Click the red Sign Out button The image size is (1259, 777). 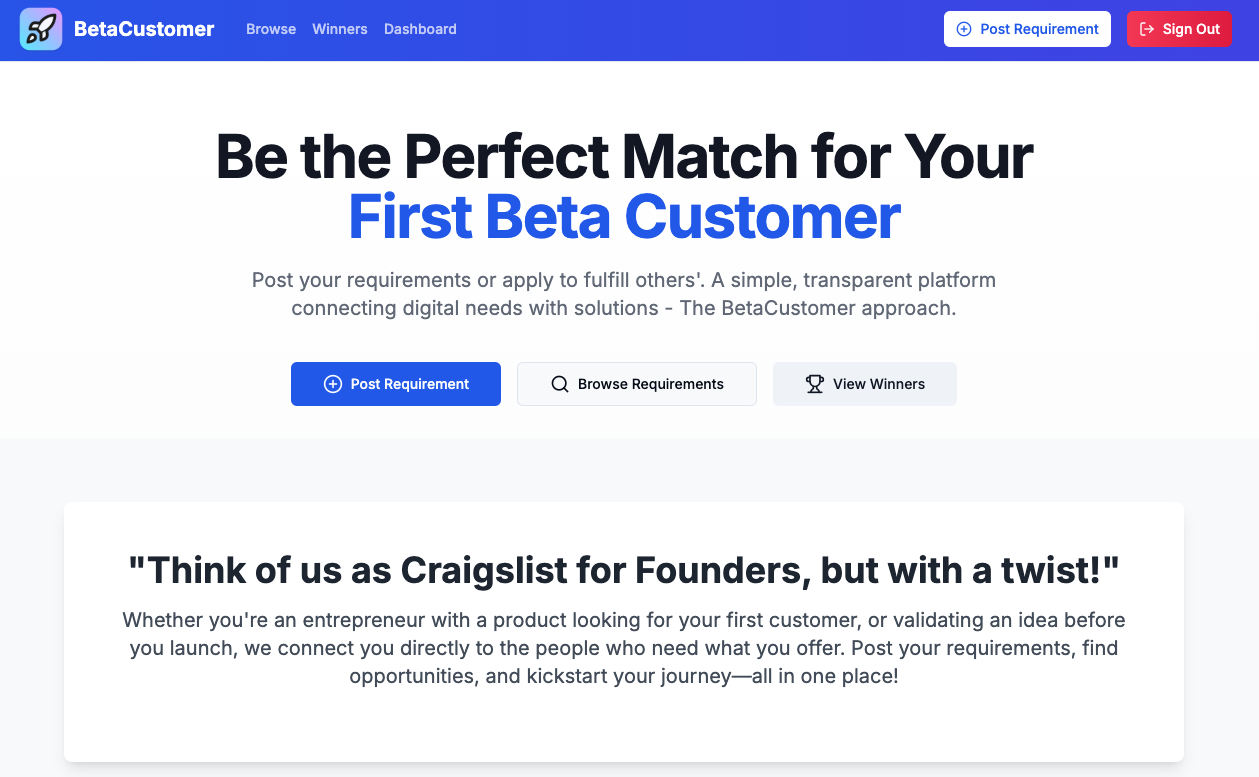pyautogui.click(x=1179, y=29)
